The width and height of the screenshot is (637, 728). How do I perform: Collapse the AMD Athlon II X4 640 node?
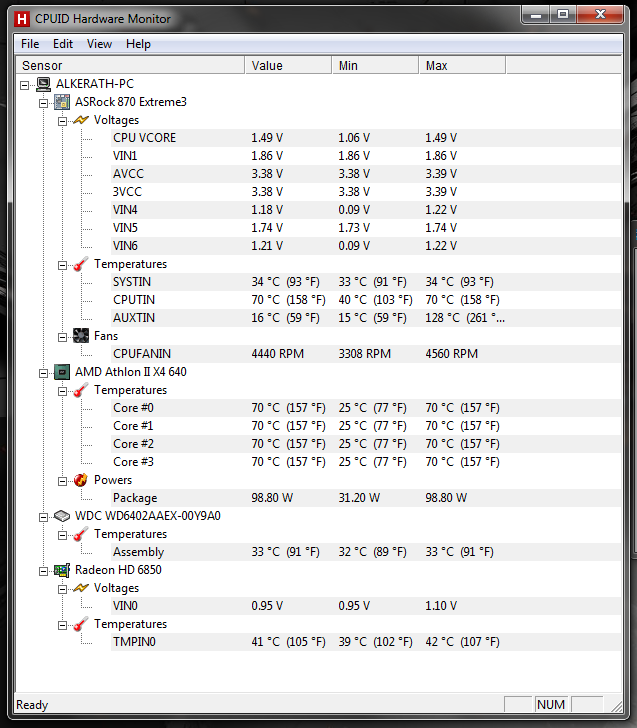43,373
